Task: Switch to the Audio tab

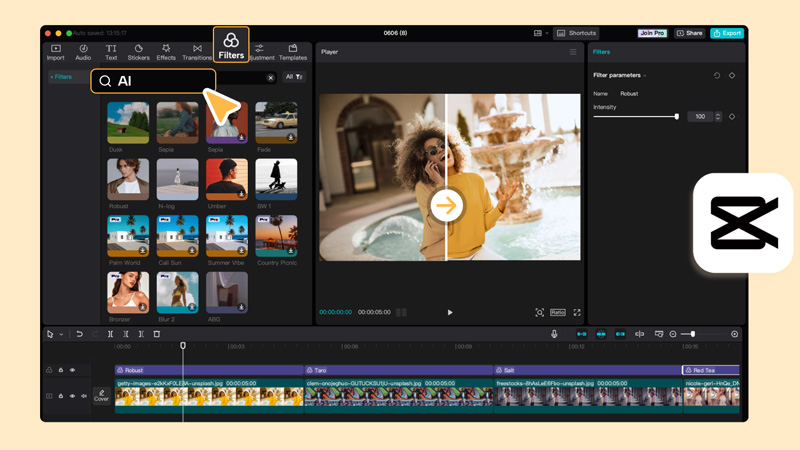Action: [83, 52]
